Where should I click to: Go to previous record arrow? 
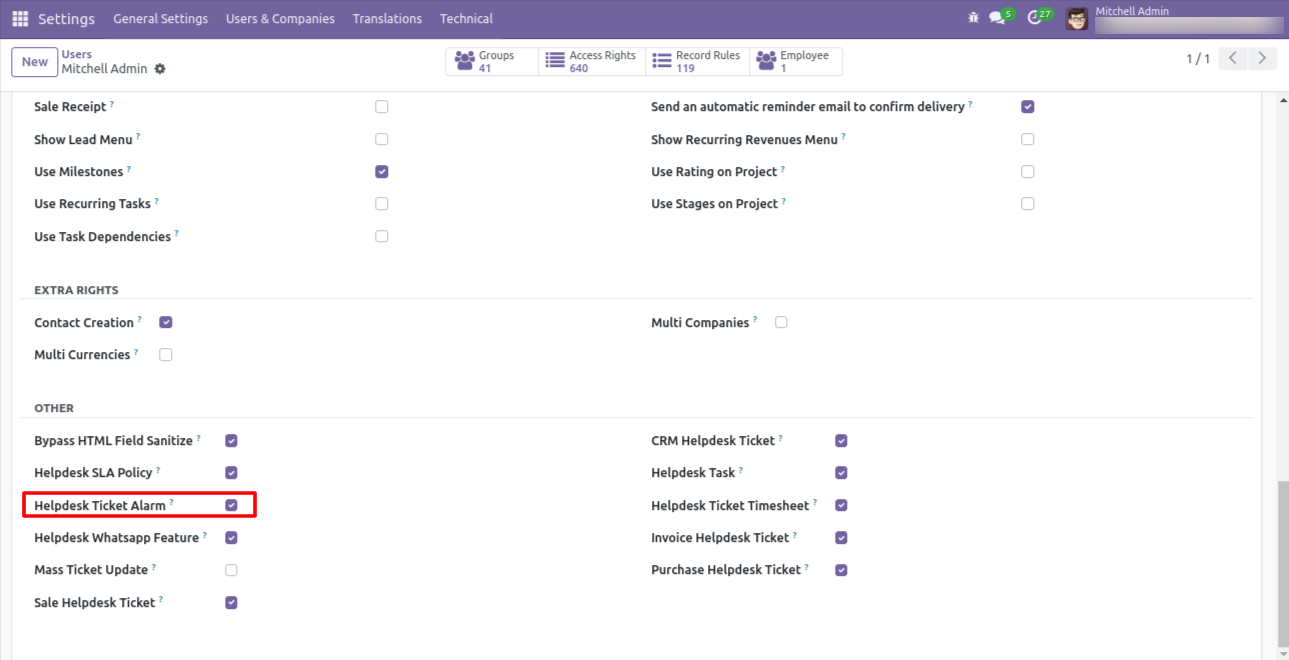[1233, 59]
